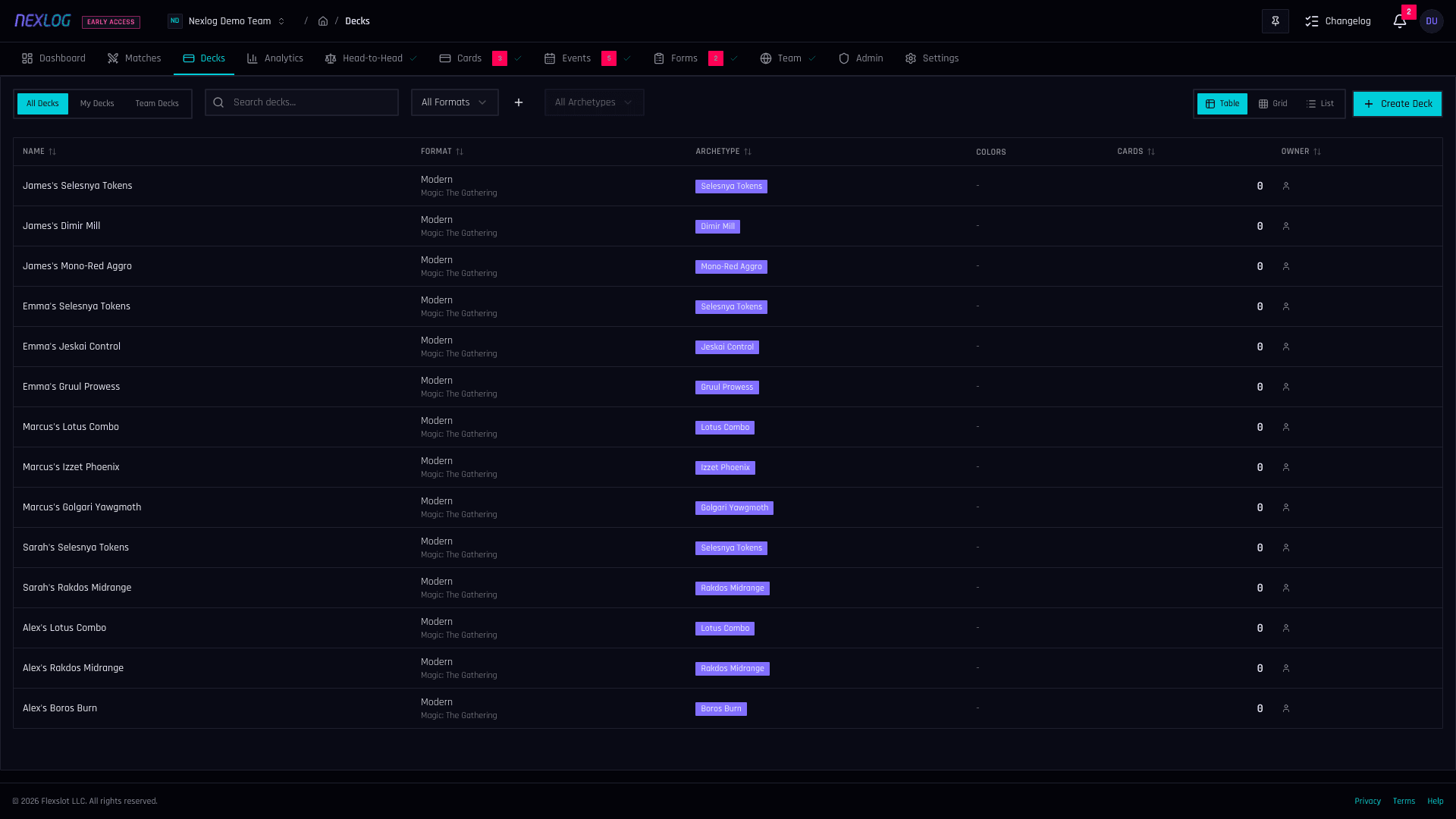This screenshot has height=819, width=1456.
Task: Sort by Name column arrows
Action: tap(52, 152)
